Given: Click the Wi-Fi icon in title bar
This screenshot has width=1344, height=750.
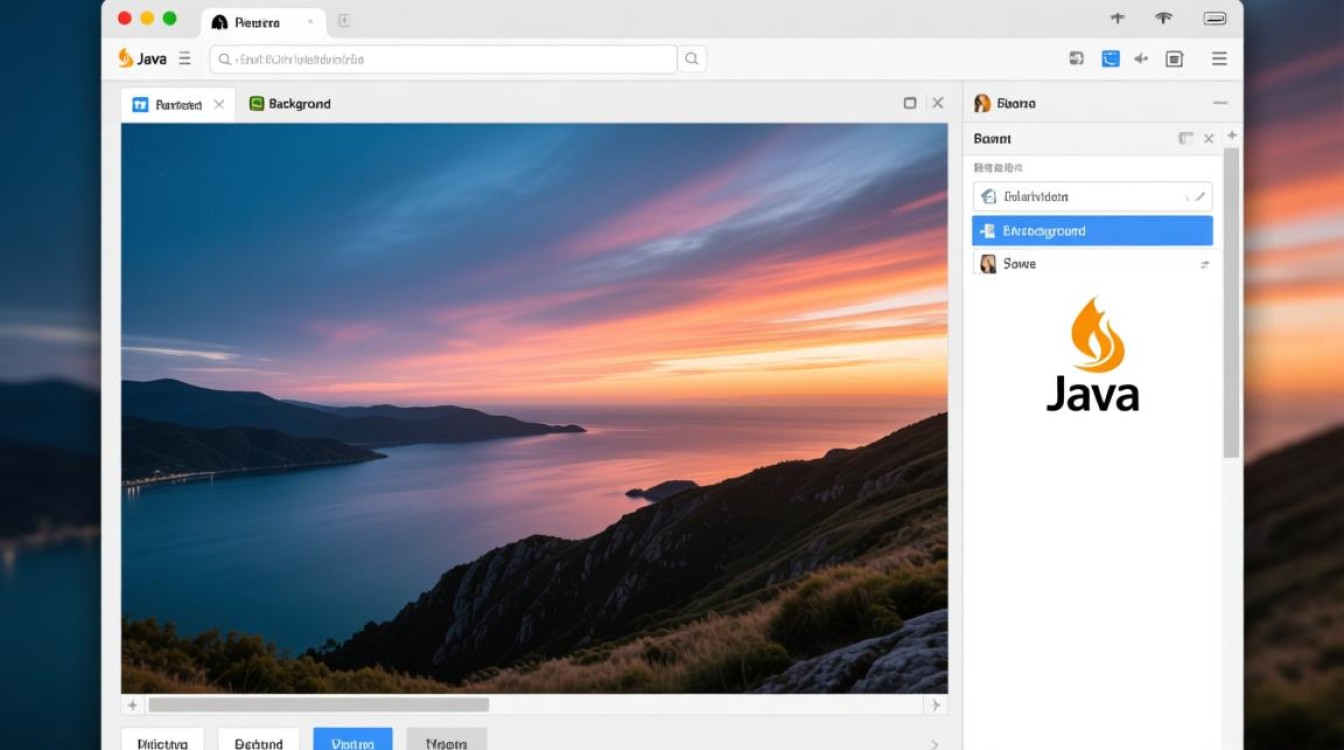Looking at the screenshot, I should [x=1163, y=18].
